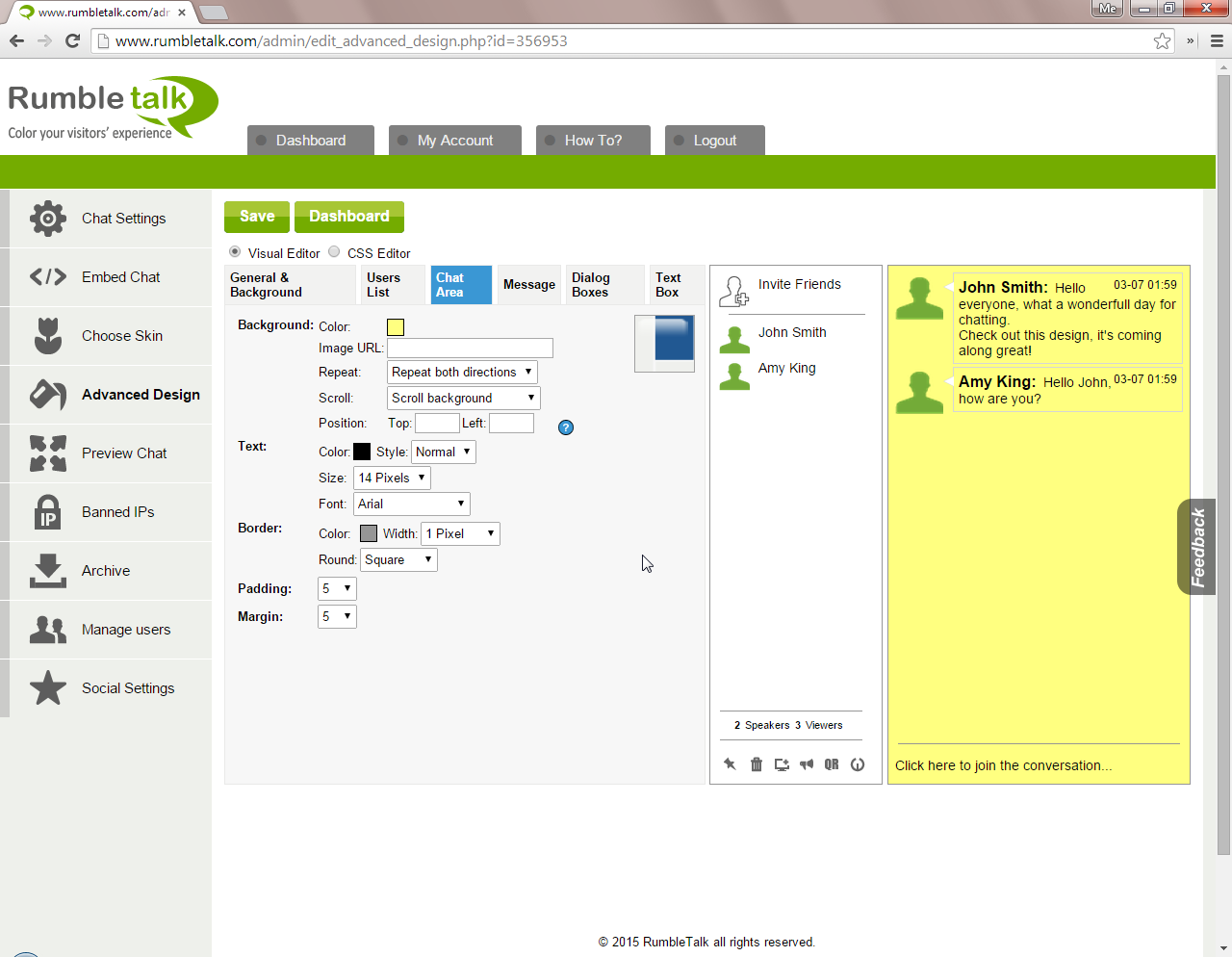Click 'Click here to join the conversation'
Viewport: 1232px width, 957px height.
(1004, 765)
